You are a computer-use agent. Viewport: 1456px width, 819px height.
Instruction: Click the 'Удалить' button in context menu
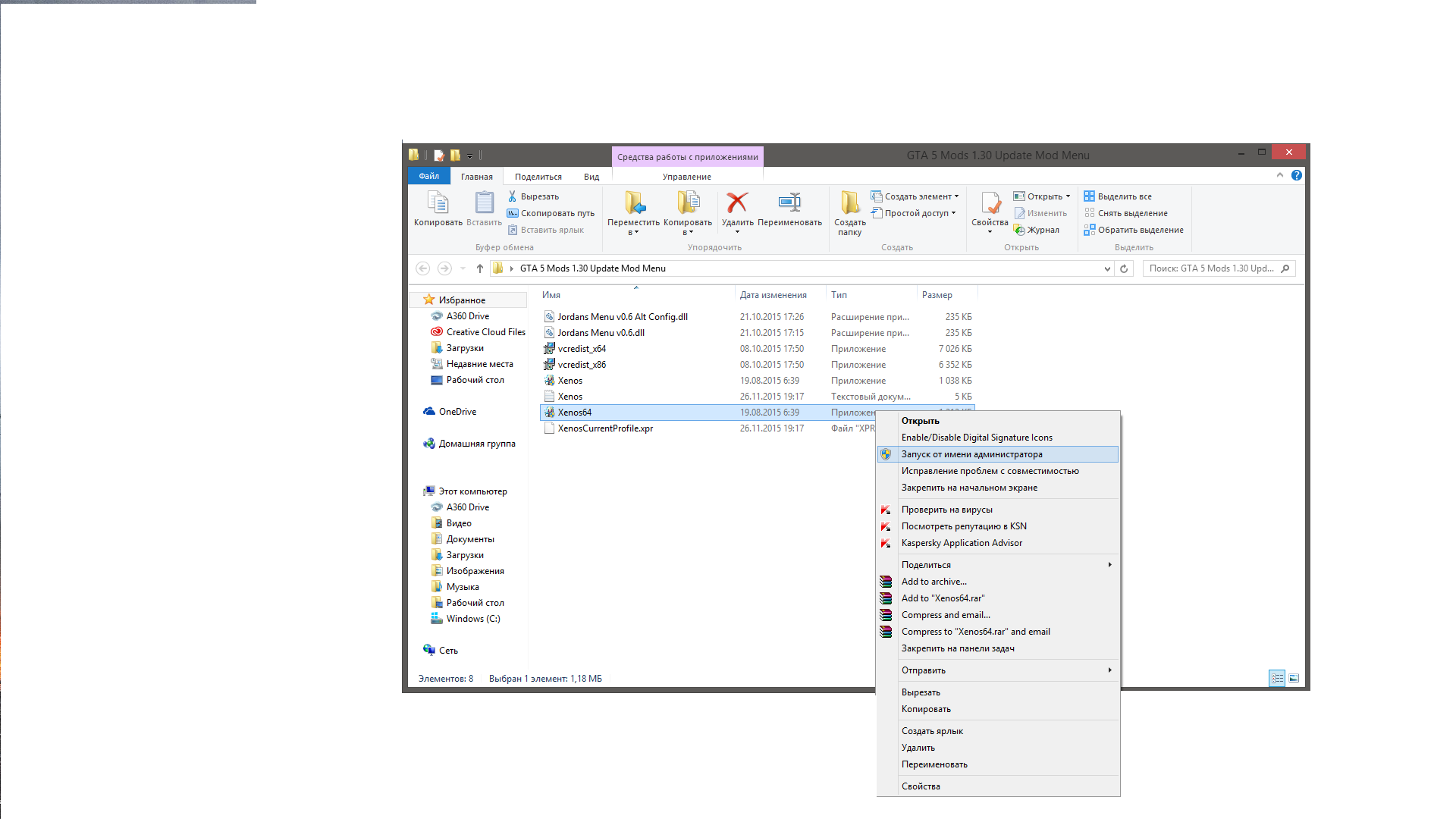(918, 747)
